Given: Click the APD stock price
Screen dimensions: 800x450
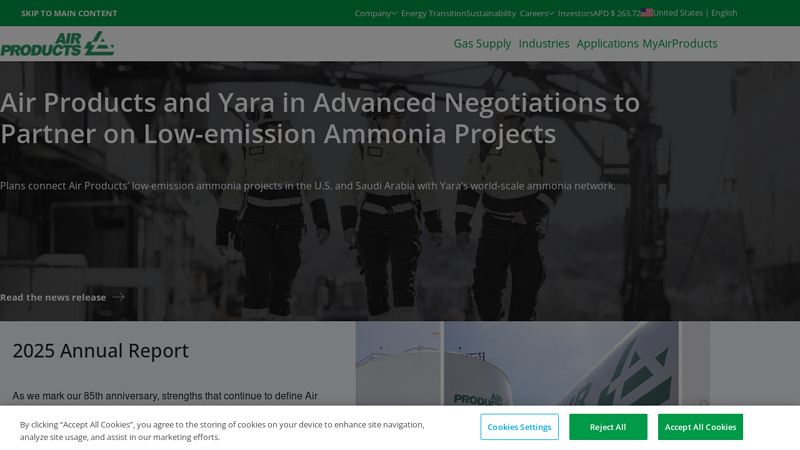Looking at the screenshot, I should click(616, 13).
